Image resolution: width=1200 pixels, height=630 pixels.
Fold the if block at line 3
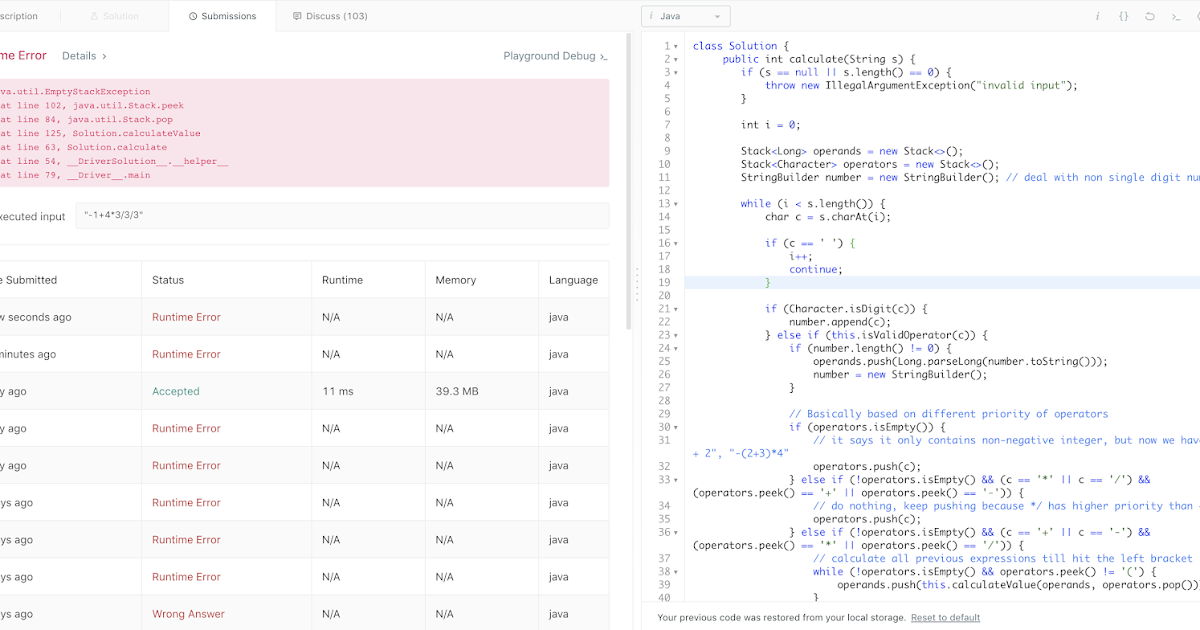coord(677,72)
